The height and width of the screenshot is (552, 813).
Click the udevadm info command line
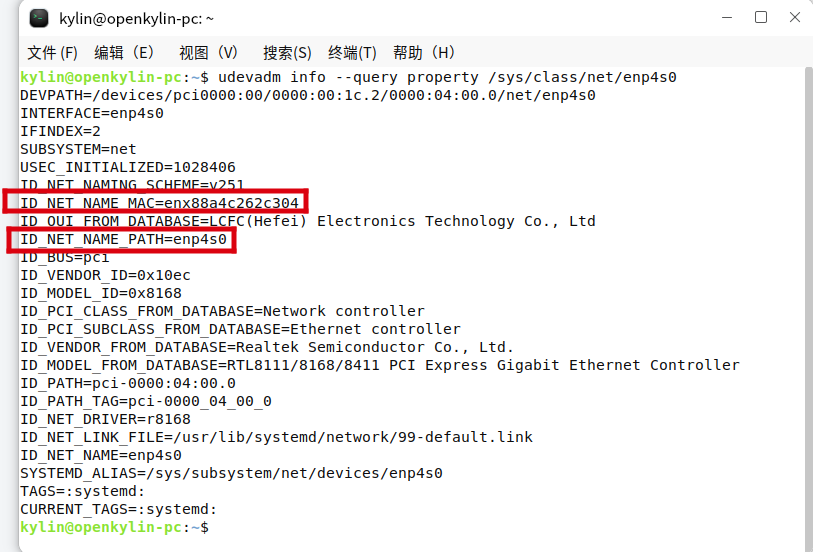(x=348, y=77)
